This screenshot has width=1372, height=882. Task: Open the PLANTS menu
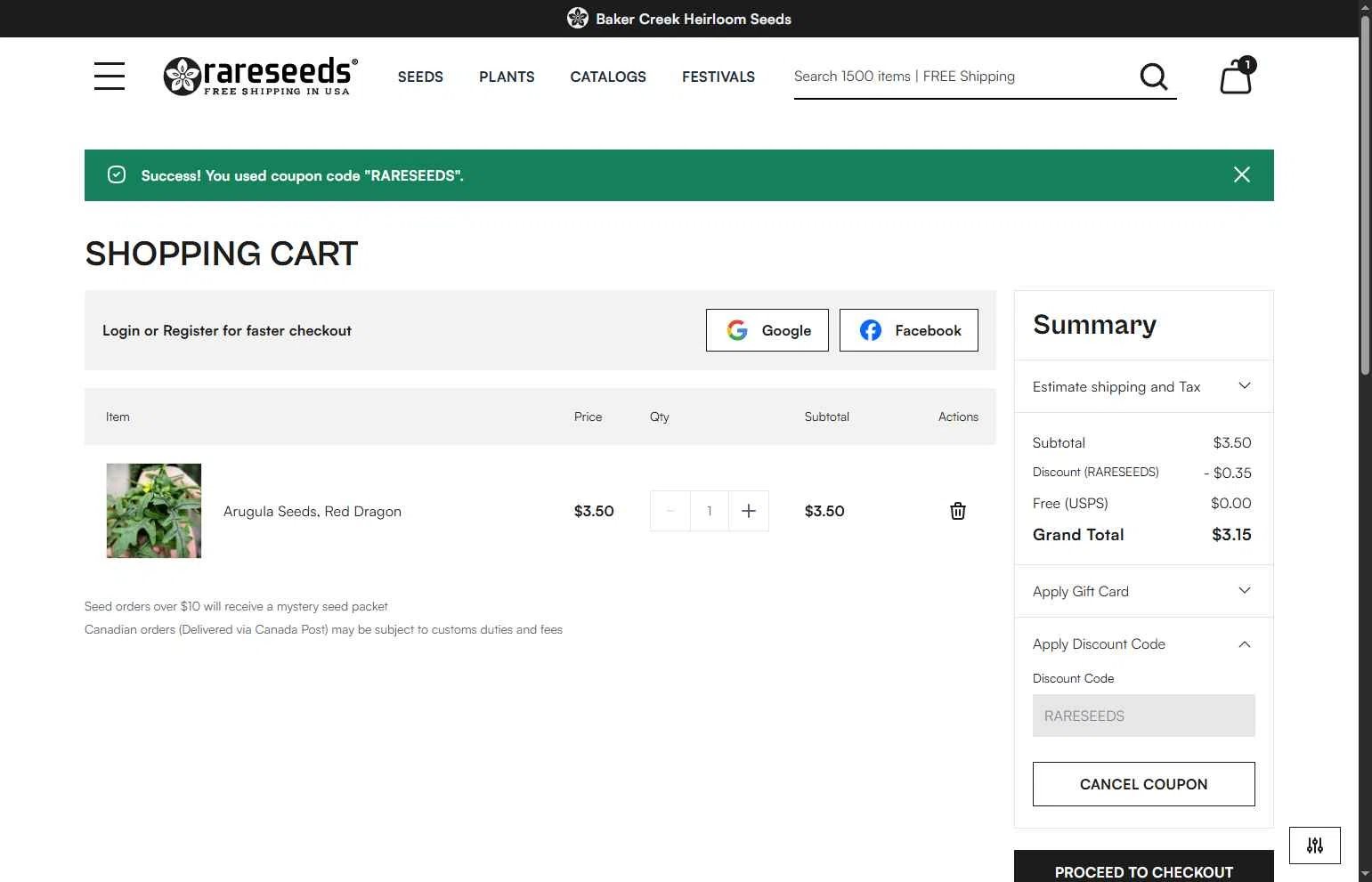click(507, 77)
